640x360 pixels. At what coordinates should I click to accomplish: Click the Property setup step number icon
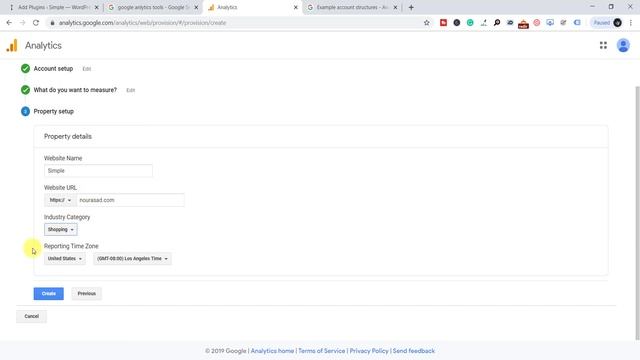25,111
